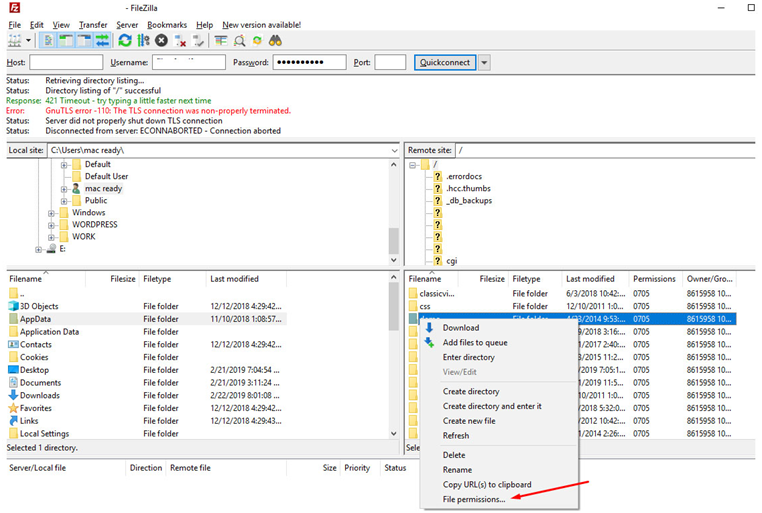This screenshot has width=762, height=513.
Task: Open the Site Manager icon
Action: (x=15, y=41)
